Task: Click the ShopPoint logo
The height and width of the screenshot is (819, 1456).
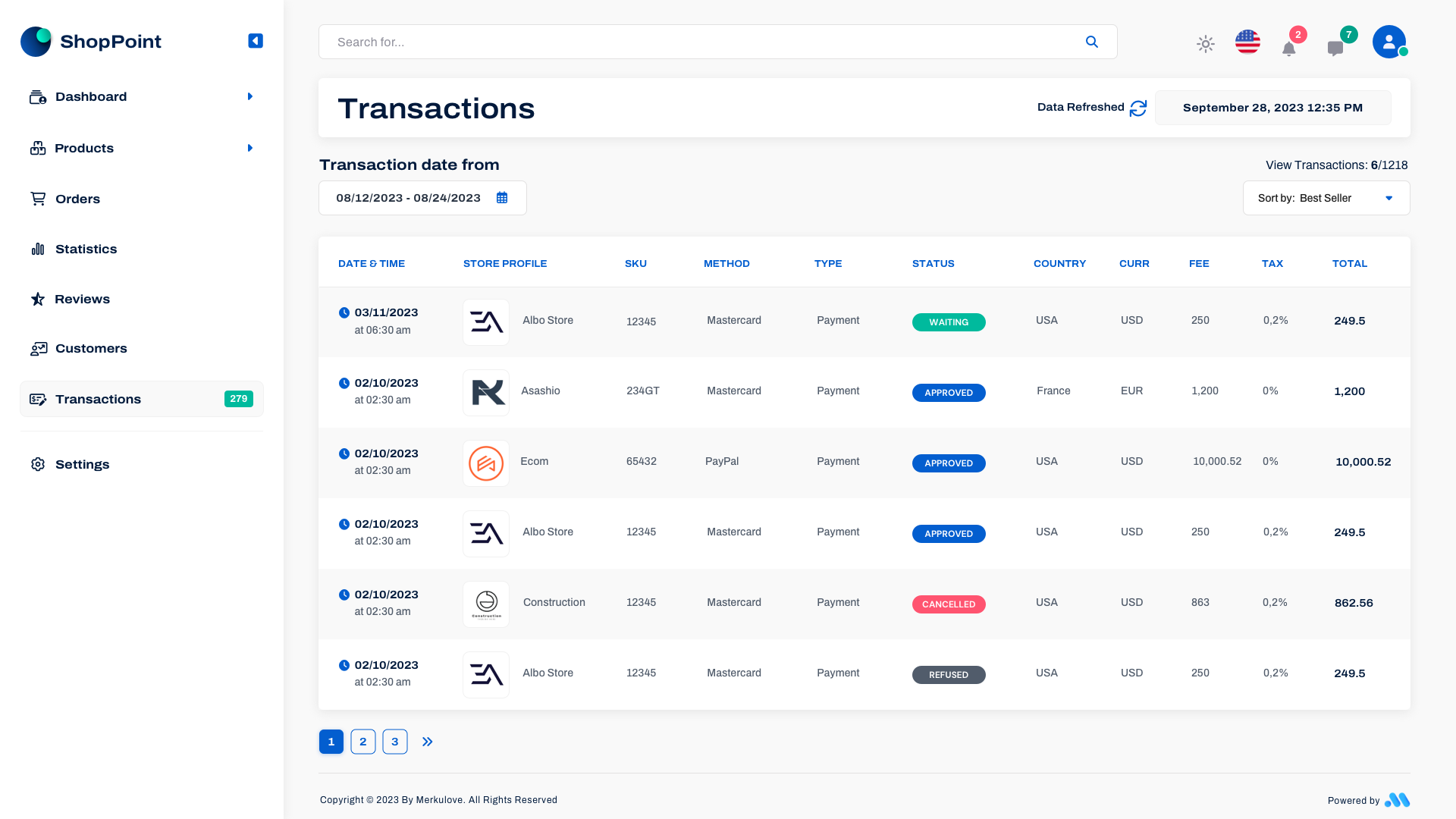Action: (x=91, y=42)
